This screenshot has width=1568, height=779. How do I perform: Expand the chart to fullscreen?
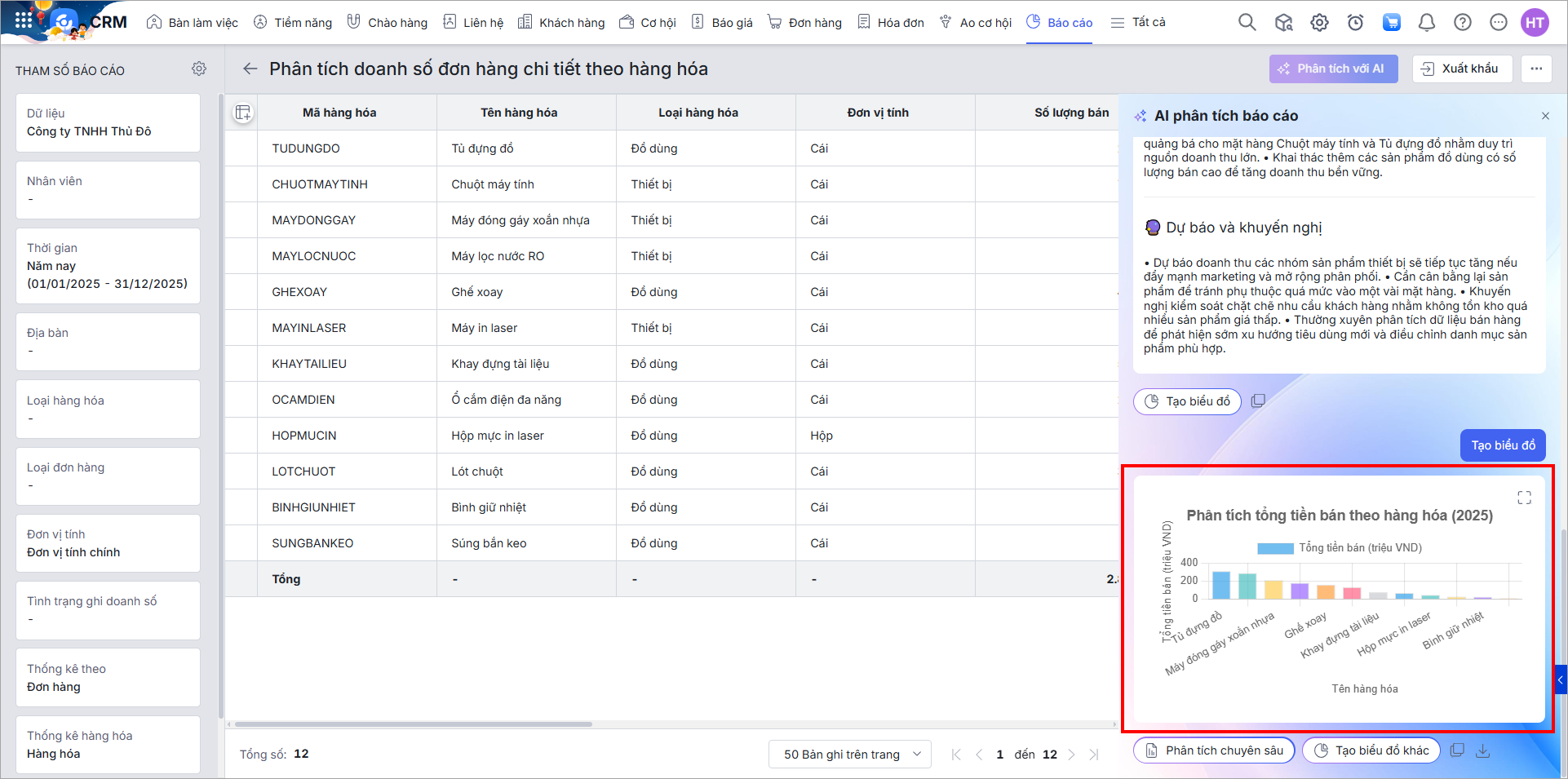(x=1524, y=498)
